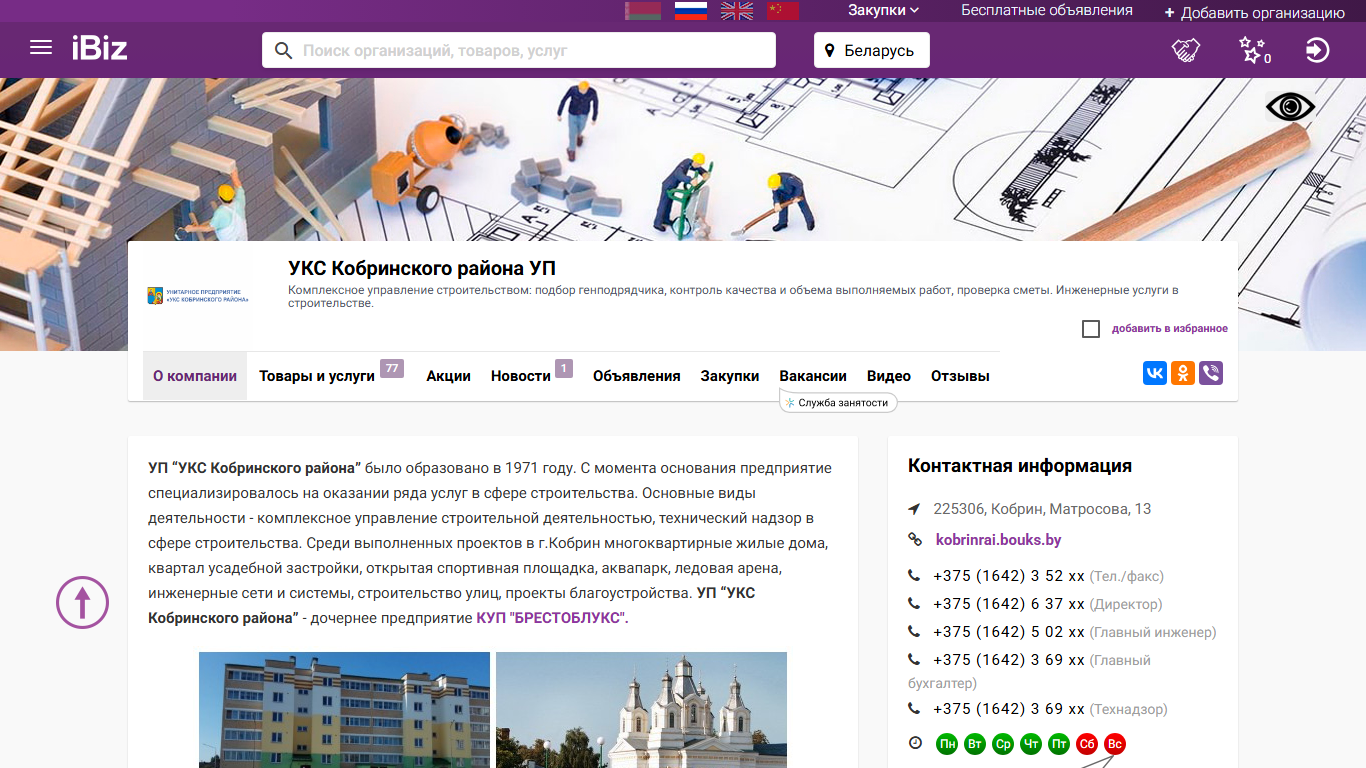Select the Chinese flag language
This screenshot has width=1366, height=768.
[x=783, y=11]
